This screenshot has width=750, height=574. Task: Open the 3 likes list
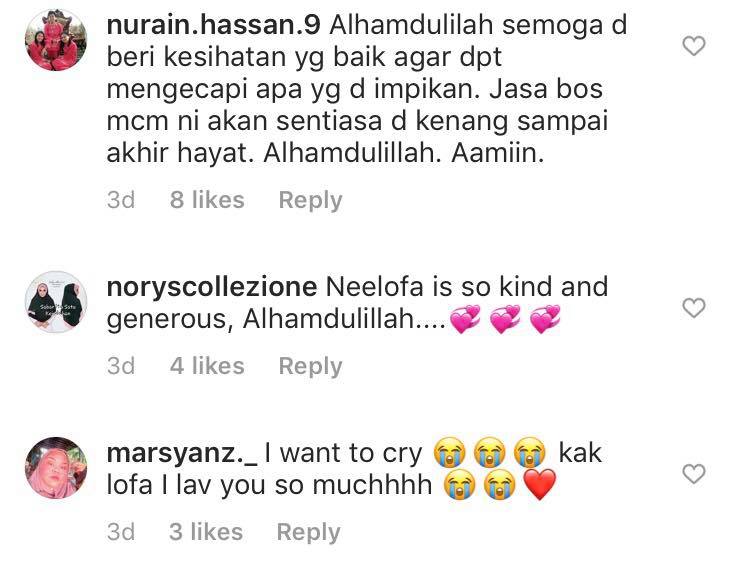click(206, 532)
